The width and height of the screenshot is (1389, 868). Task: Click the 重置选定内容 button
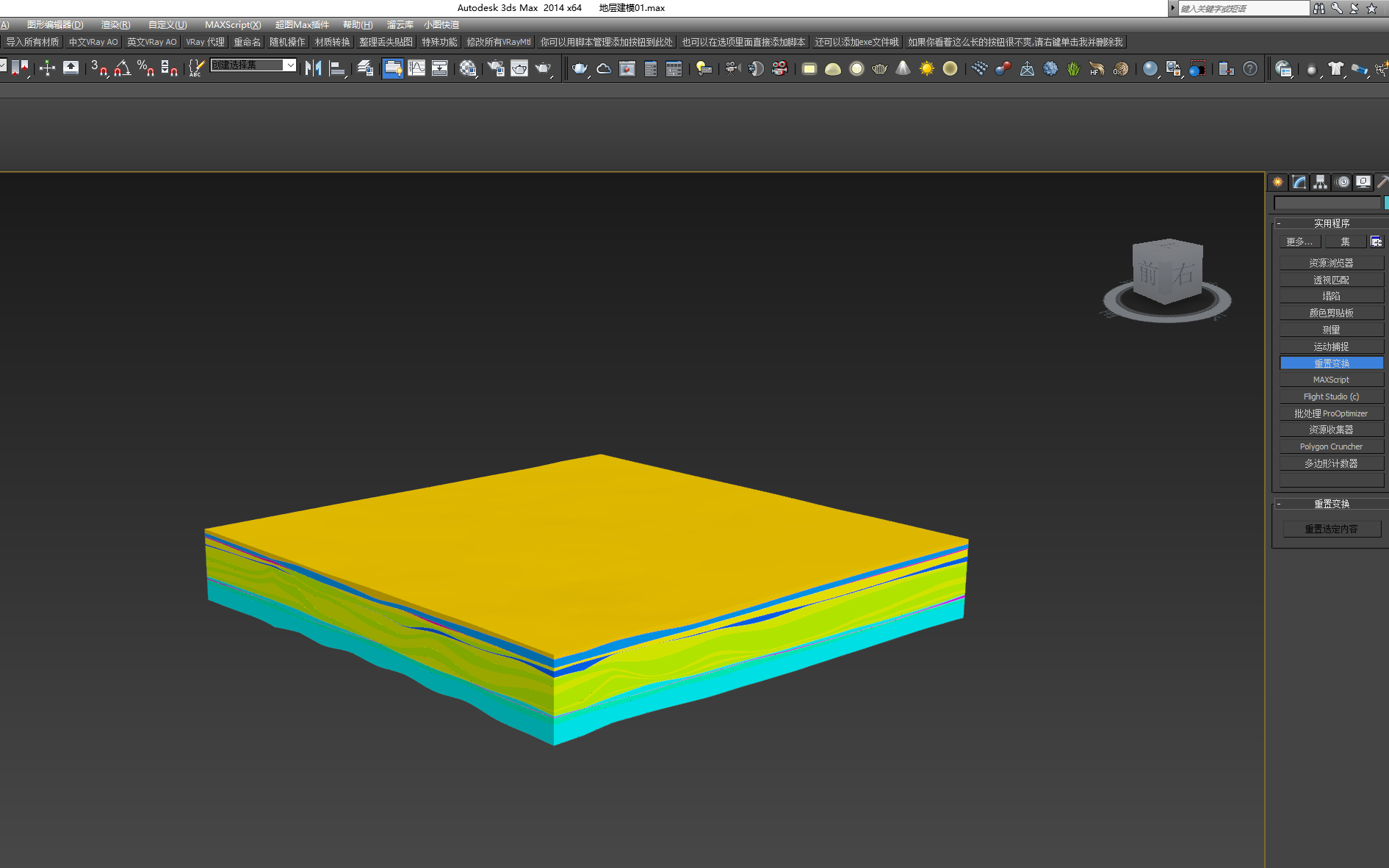(x=1331, y=529)
